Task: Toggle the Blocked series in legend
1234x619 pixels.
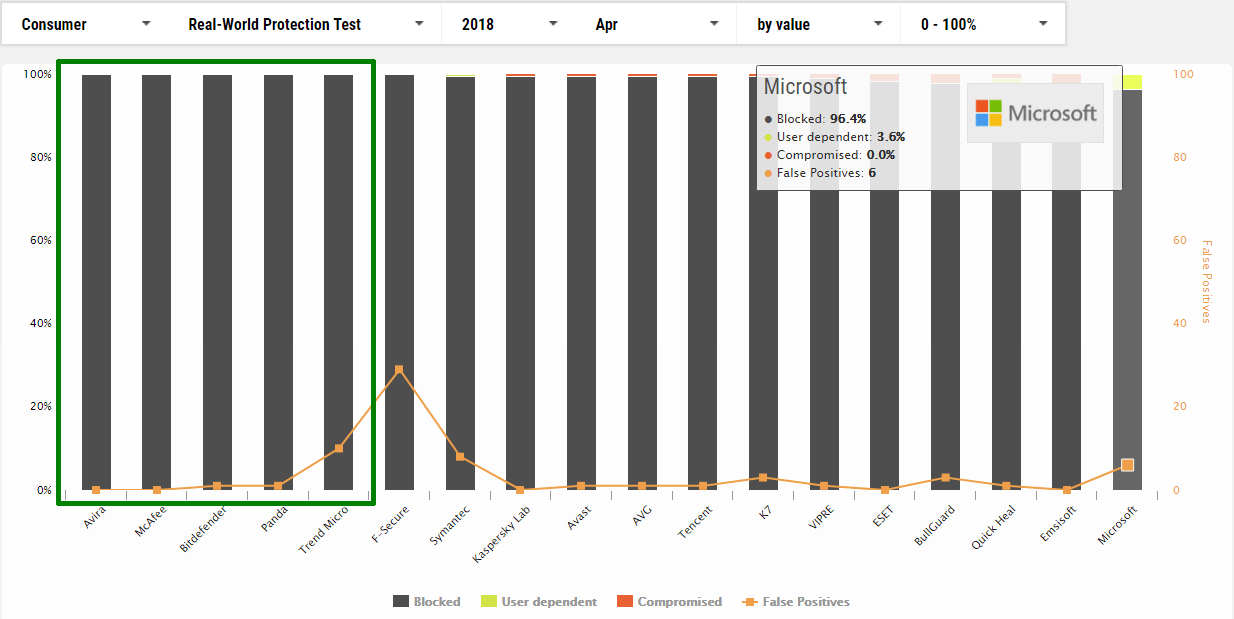Action: (427, 602)
